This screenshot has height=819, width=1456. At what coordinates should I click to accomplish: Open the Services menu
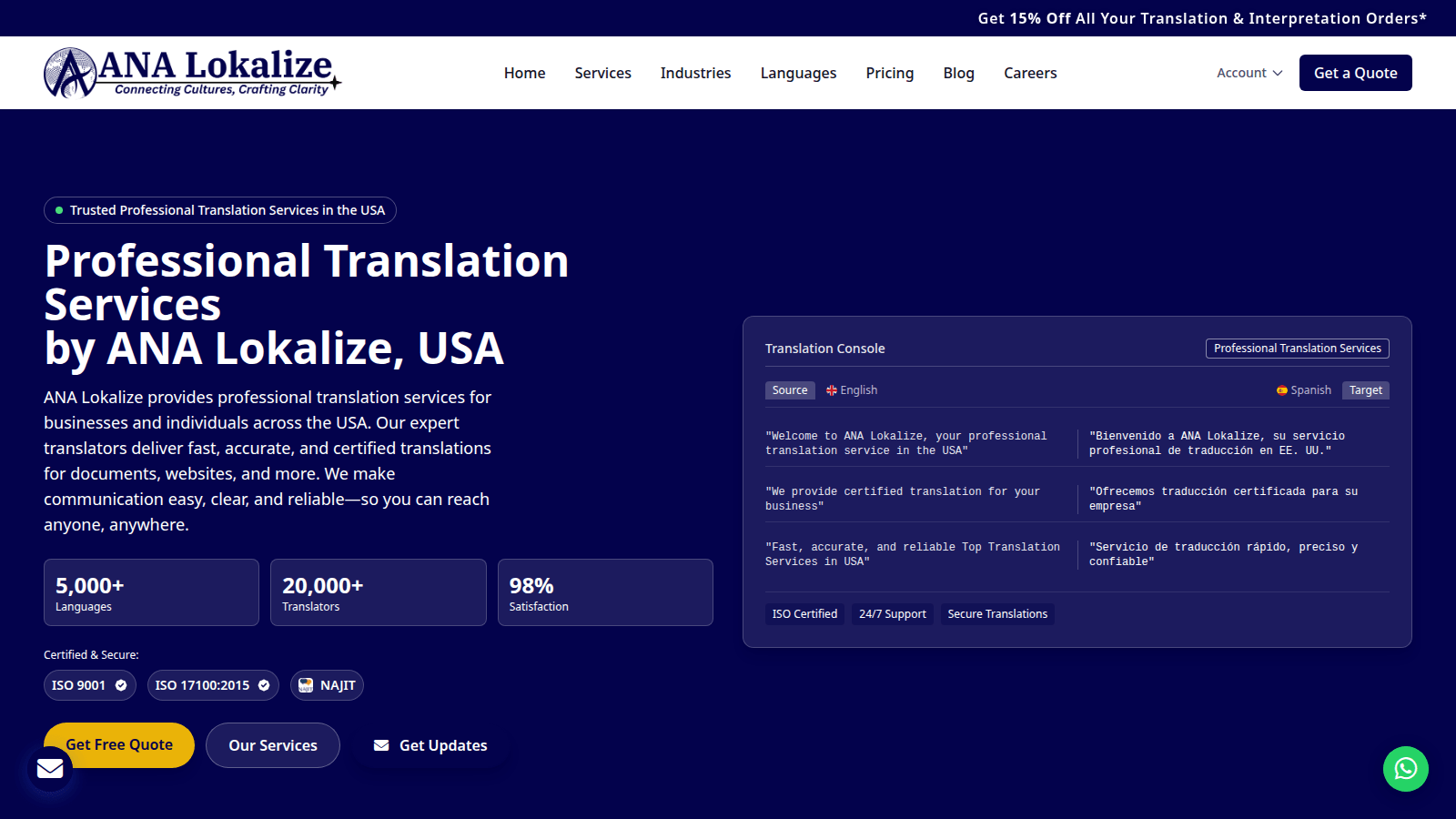(x=602, y=73)
